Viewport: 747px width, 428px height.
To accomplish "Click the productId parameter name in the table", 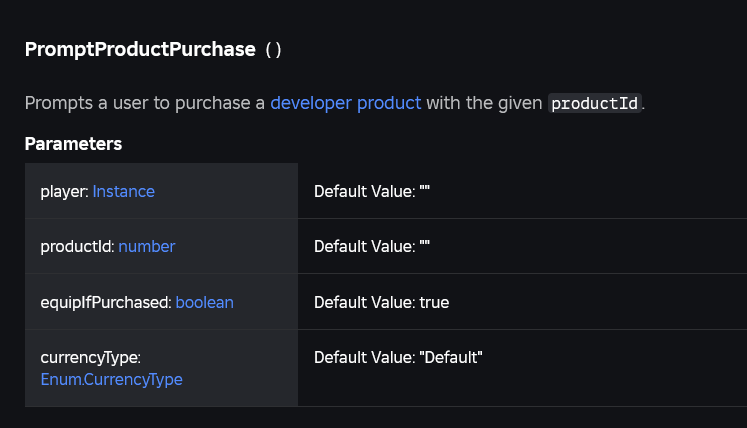I will 77,246.
